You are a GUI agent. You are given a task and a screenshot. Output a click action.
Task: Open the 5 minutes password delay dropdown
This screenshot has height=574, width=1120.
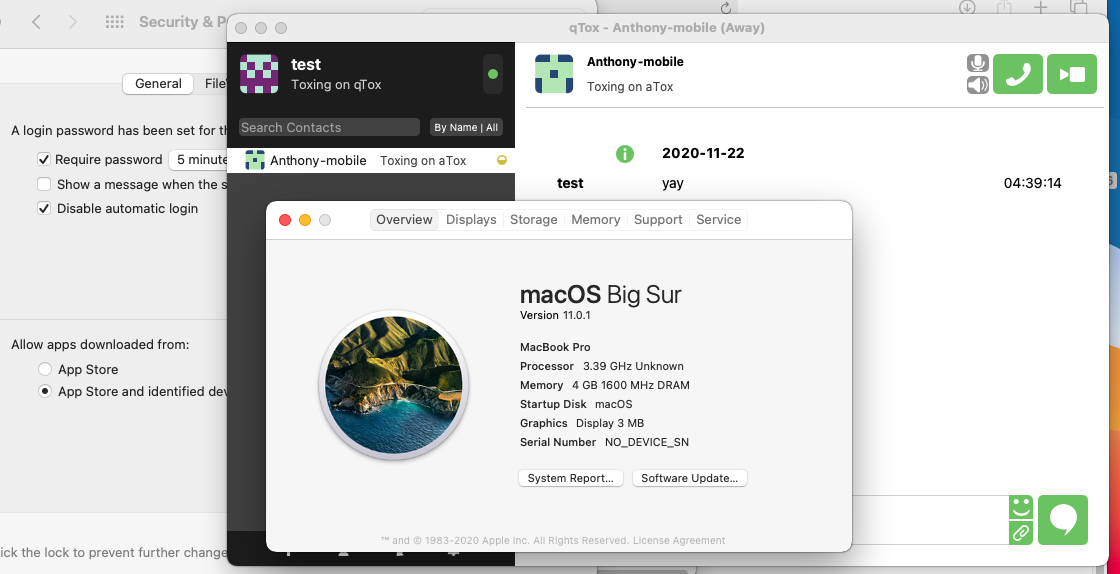point(198,160)
